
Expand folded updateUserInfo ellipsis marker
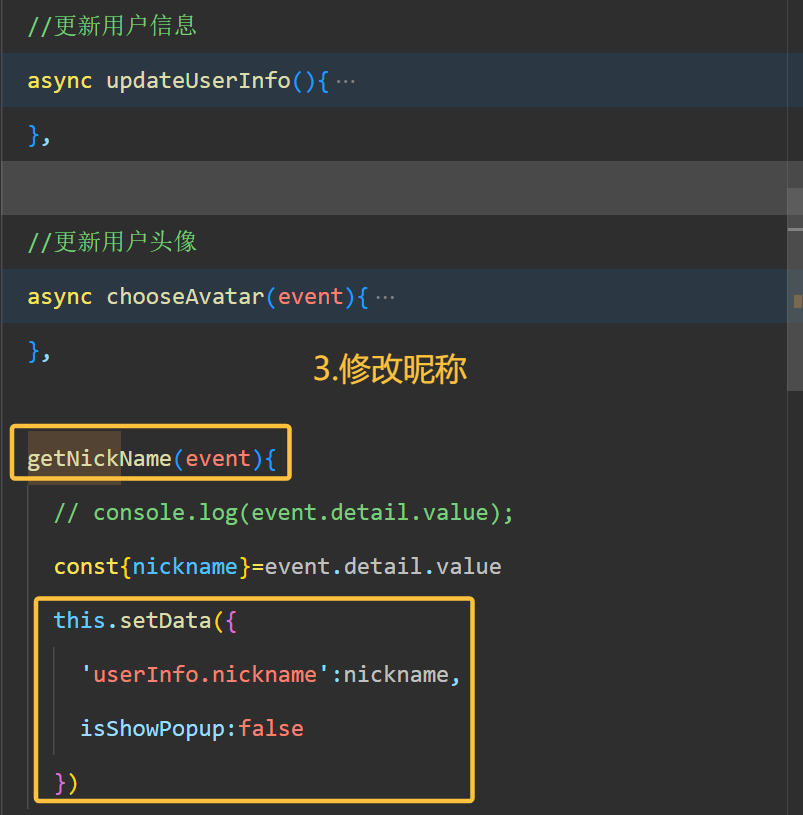point(346,82)
